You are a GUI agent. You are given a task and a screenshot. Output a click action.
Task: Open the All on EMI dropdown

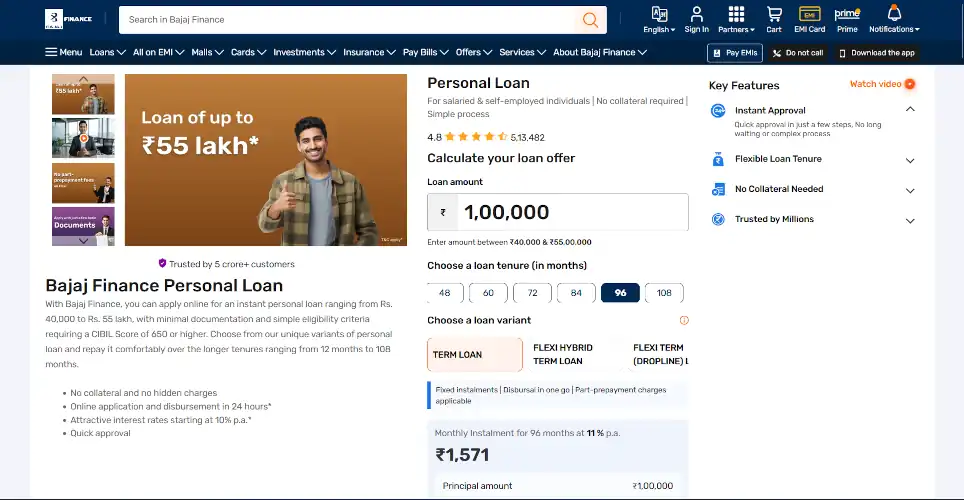(x=159, y=52)
